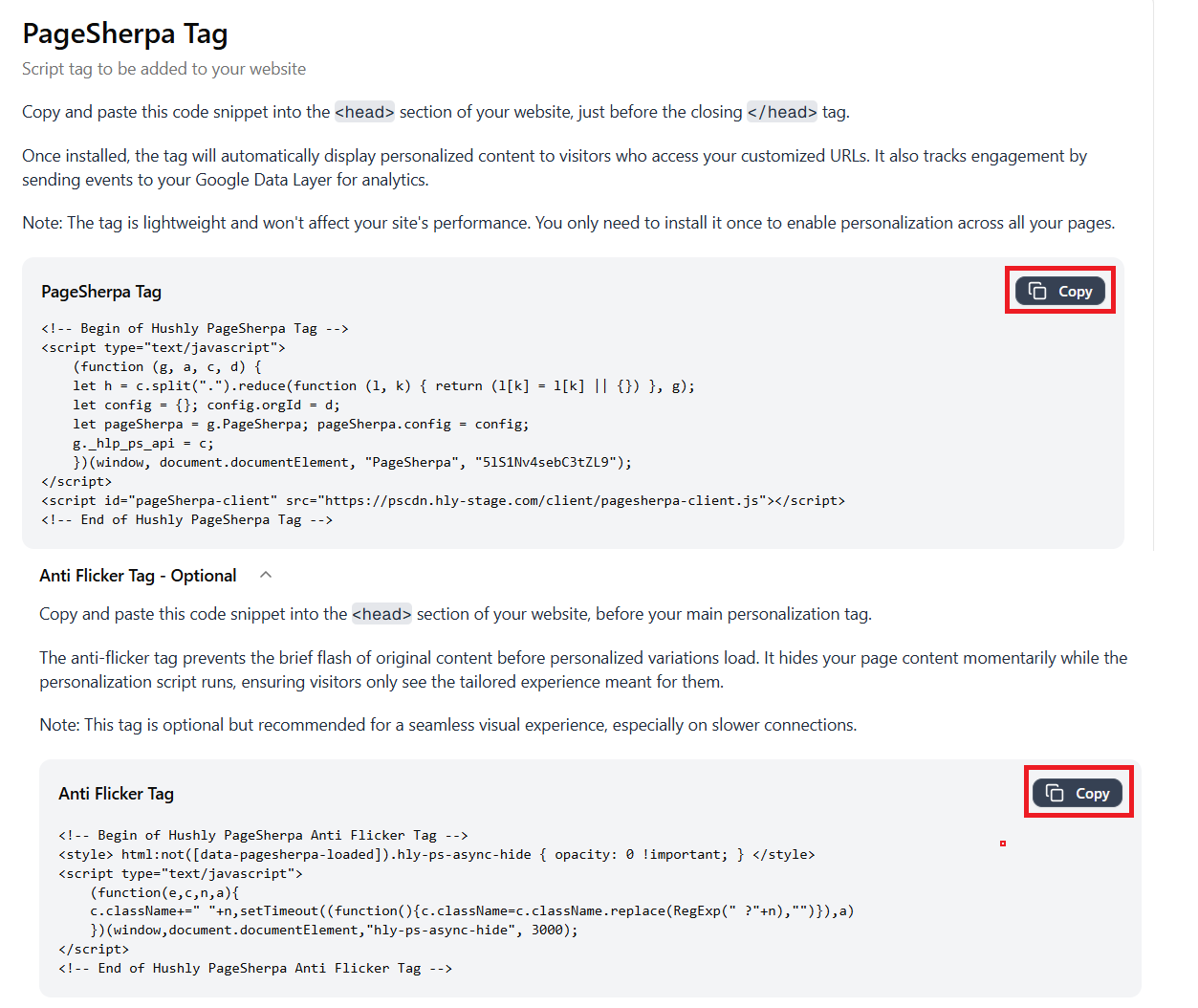The width and height of the screenshot is (1198, 1008).
Task: Click the '<!-- Begin of Hushly PageSherpa Anti Flicker Tag -->' line
Action: 263,835
